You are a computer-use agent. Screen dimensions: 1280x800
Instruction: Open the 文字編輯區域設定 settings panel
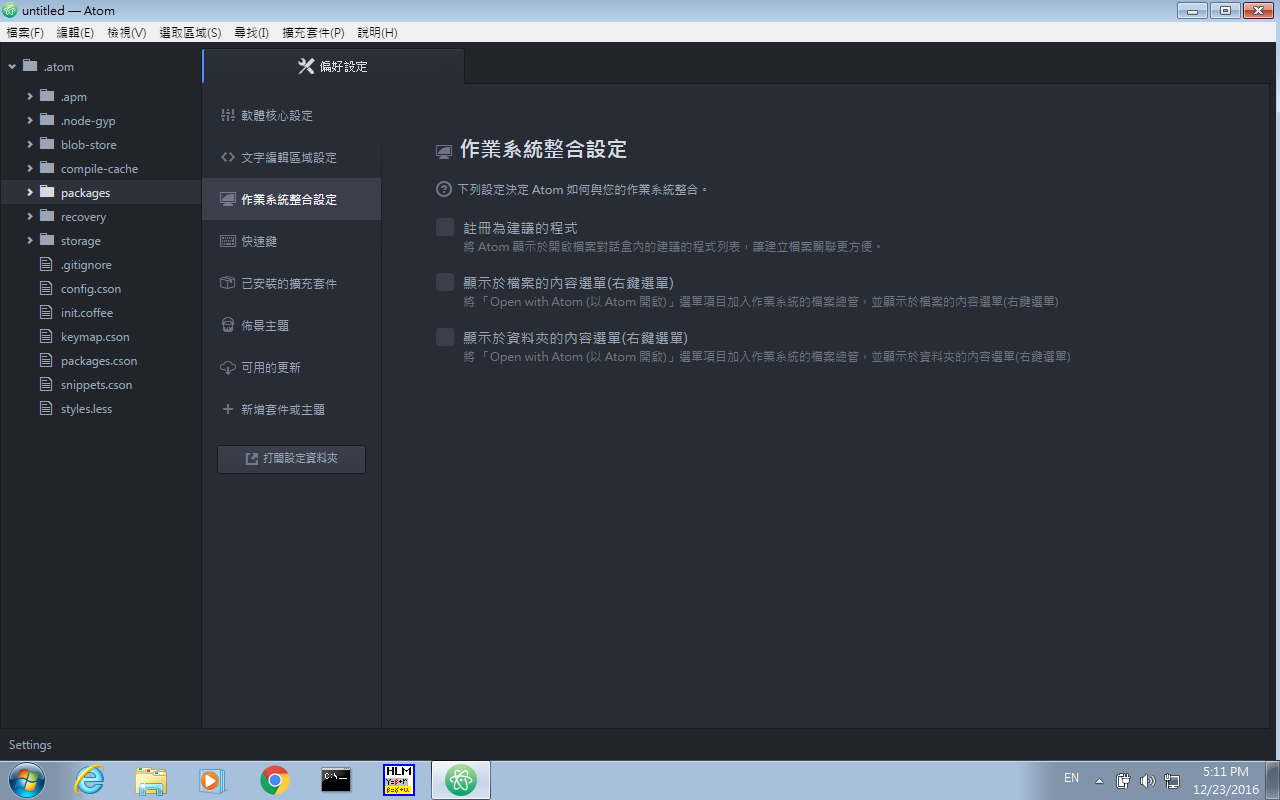291,158
